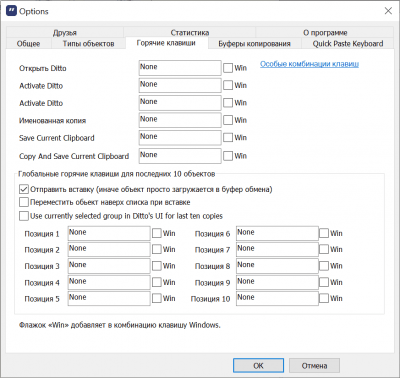Click the Позиция 5 hotkey field
This screenshot has height=378, width=400.
click(109, 298)
